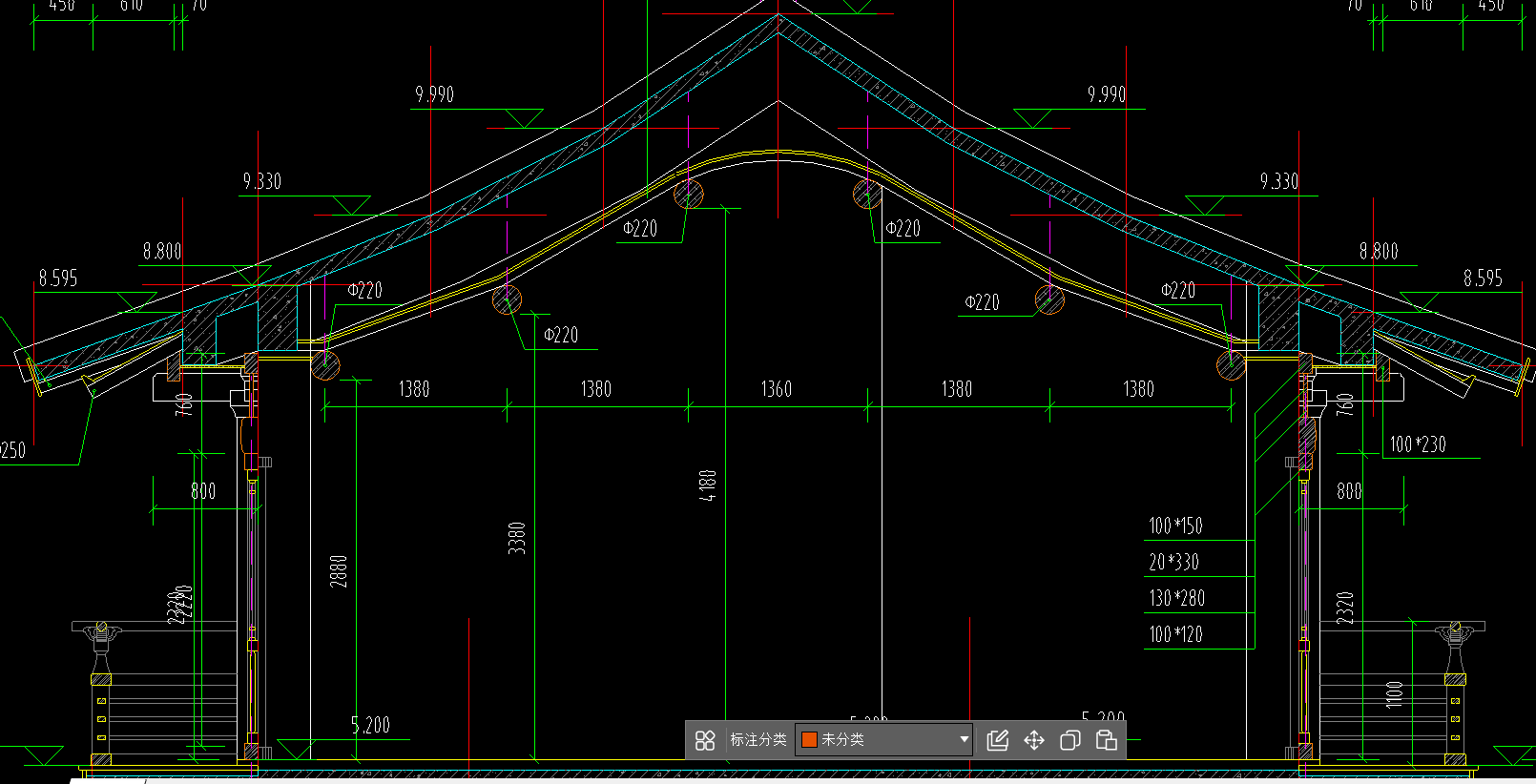
Task: Click the copy icon on floating toolbar
Action: 1070,740
